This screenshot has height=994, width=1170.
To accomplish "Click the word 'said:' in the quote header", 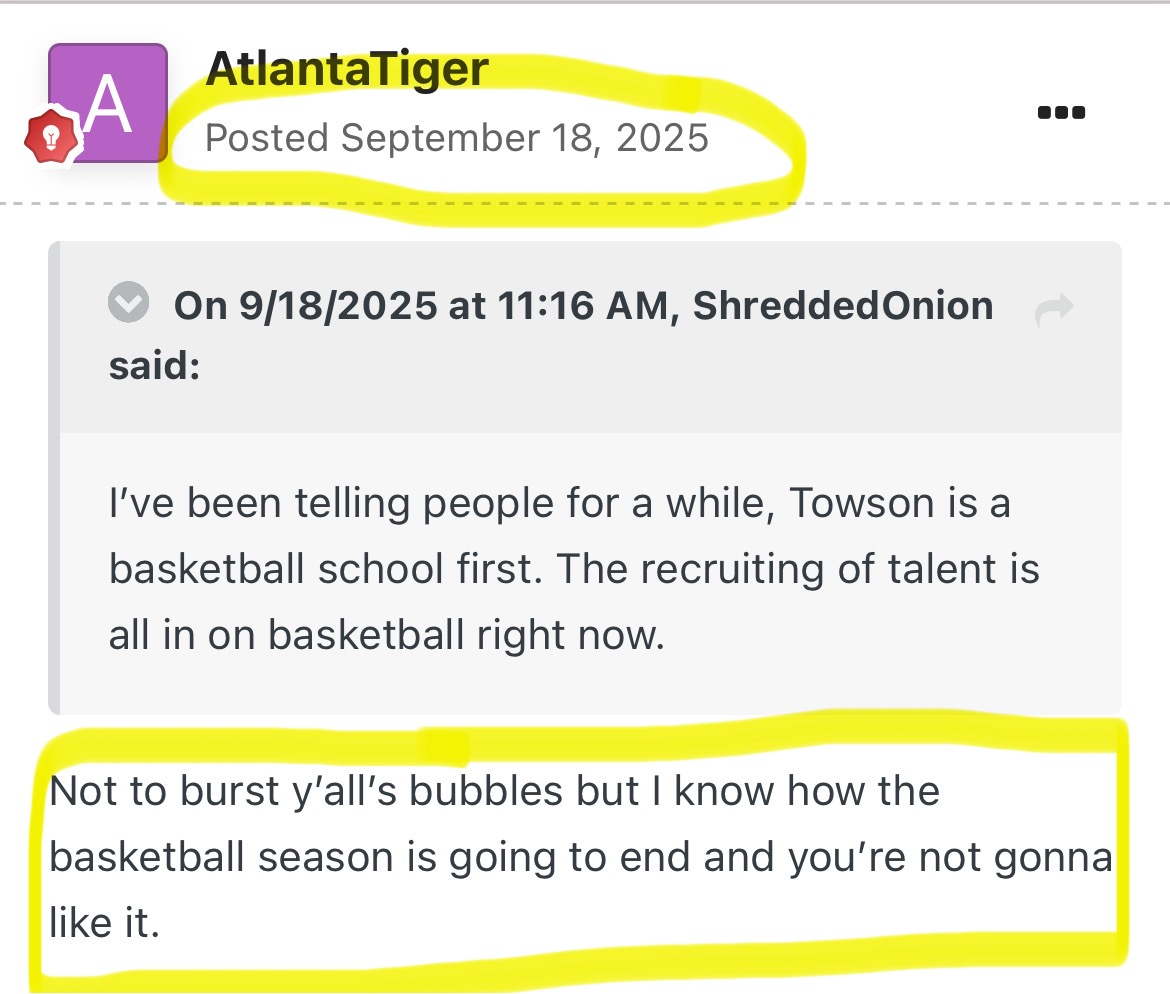I will 155,366.
